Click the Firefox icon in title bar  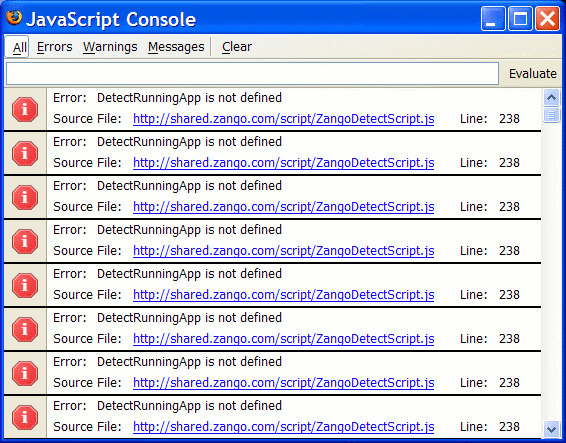14,18
